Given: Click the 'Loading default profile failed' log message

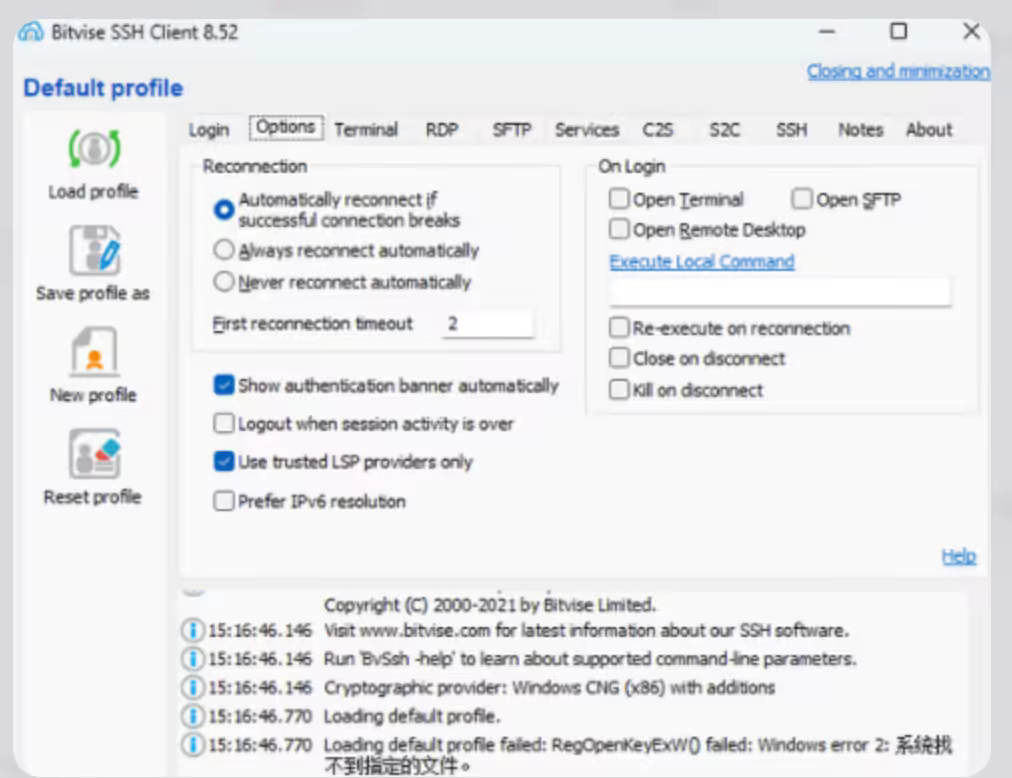Looking at the screenshot, I should (x=638, y=755).
